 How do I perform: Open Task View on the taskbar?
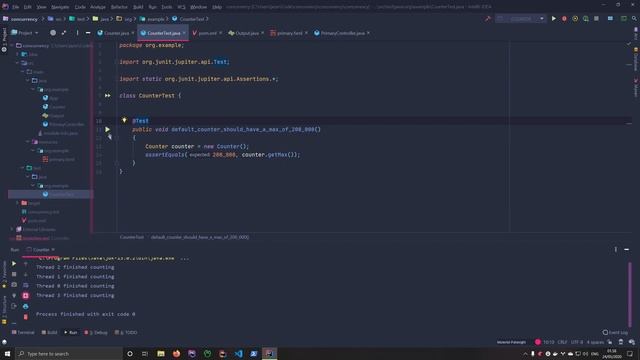pyautogui.click(x=145, y=353)
